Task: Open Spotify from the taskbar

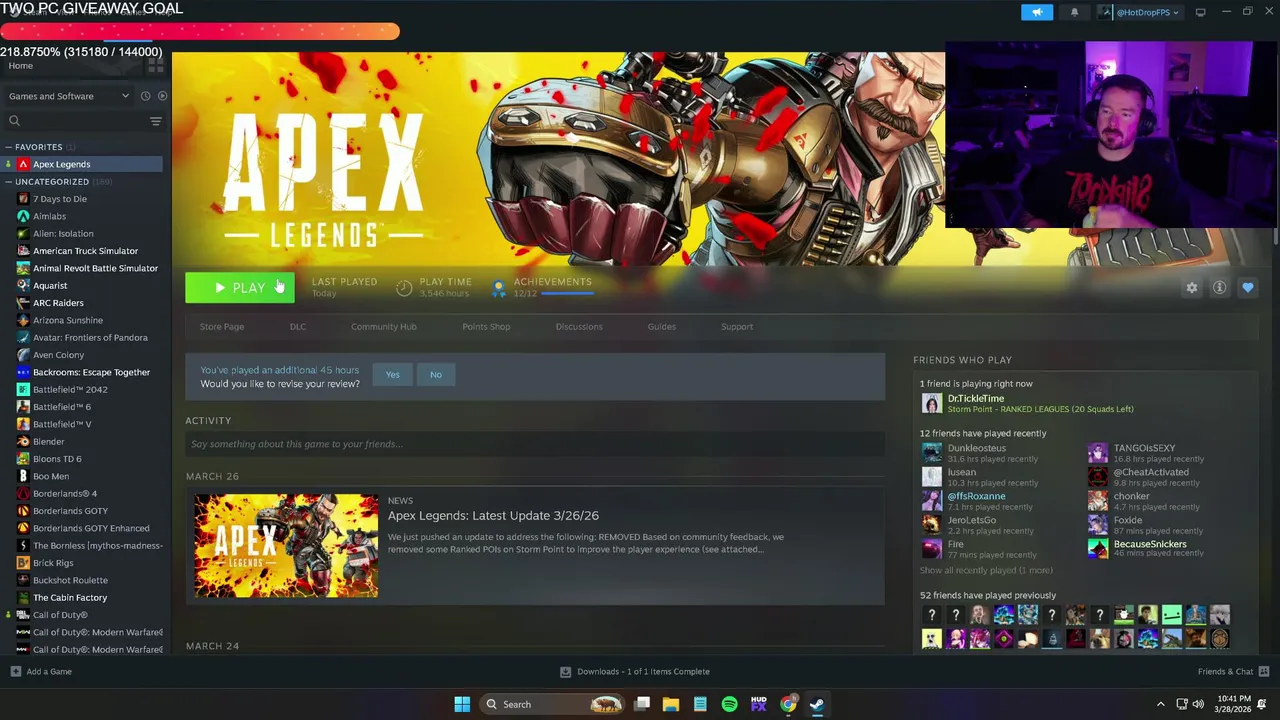Action: pos(729,704)
